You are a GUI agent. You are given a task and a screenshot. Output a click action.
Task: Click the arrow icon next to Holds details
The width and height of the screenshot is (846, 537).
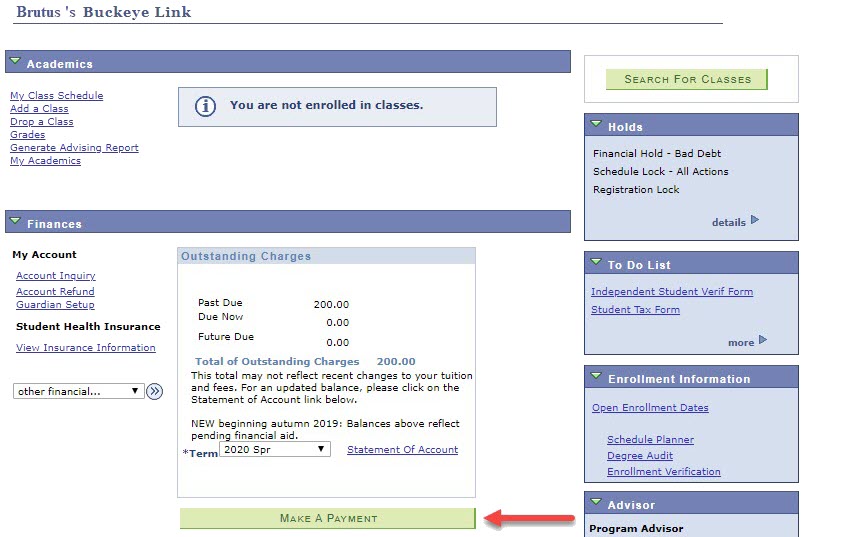pos(755,220)
